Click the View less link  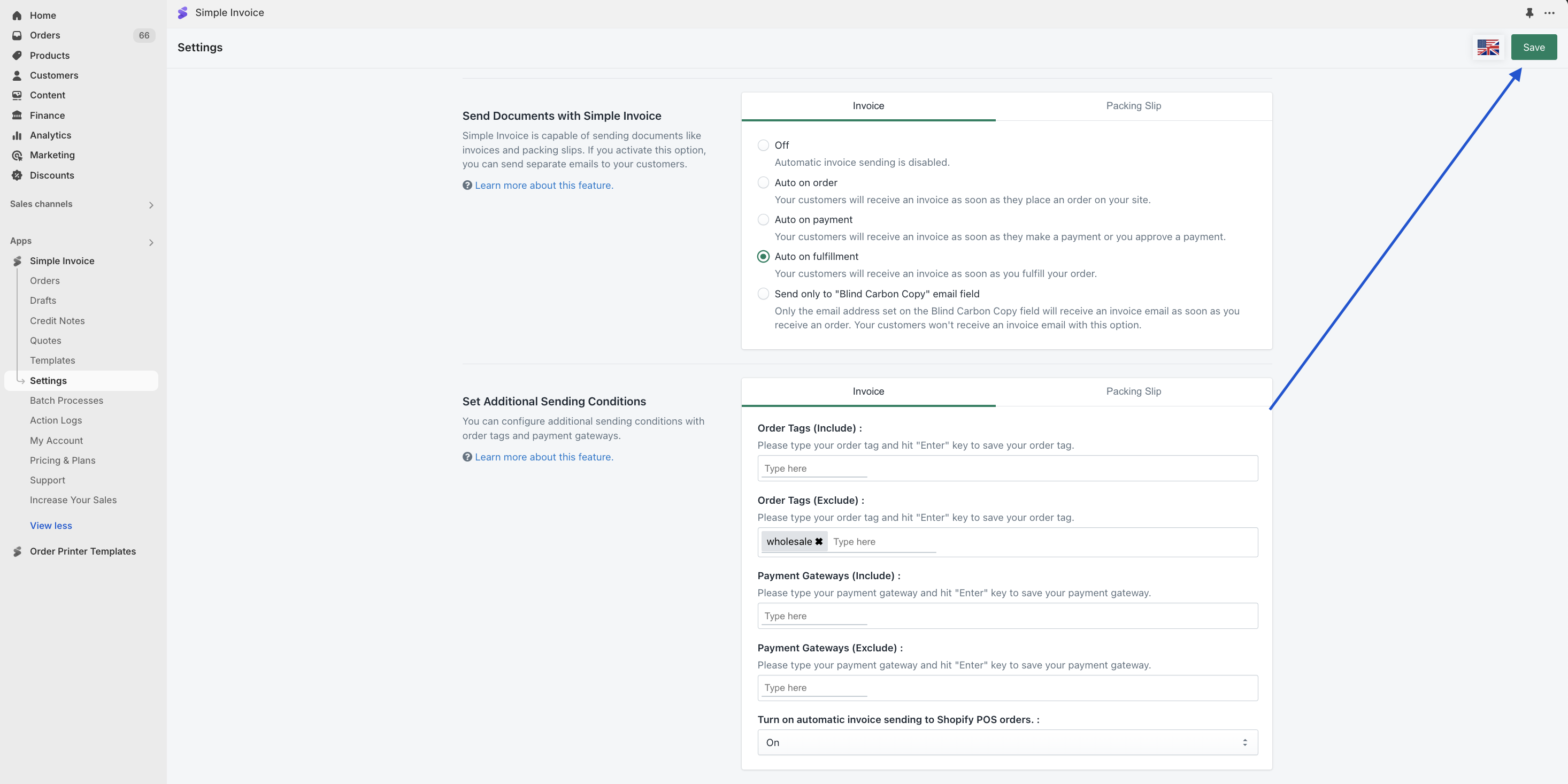pos(50,525)
